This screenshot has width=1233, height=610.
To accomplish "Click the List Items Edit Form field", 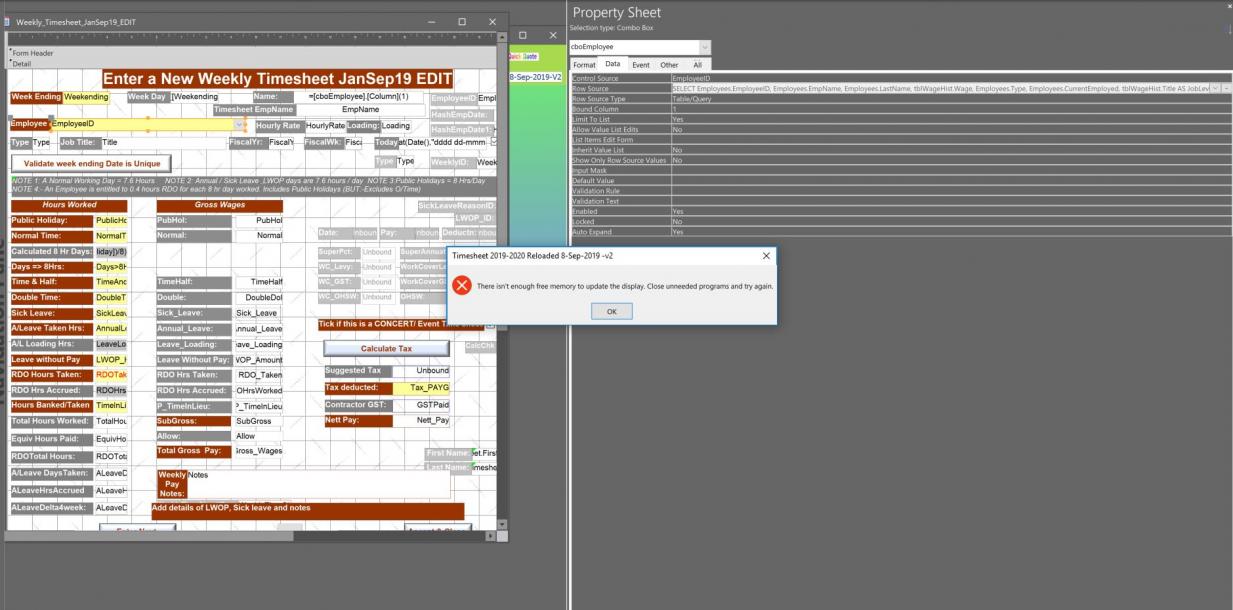I will (951, 139).
